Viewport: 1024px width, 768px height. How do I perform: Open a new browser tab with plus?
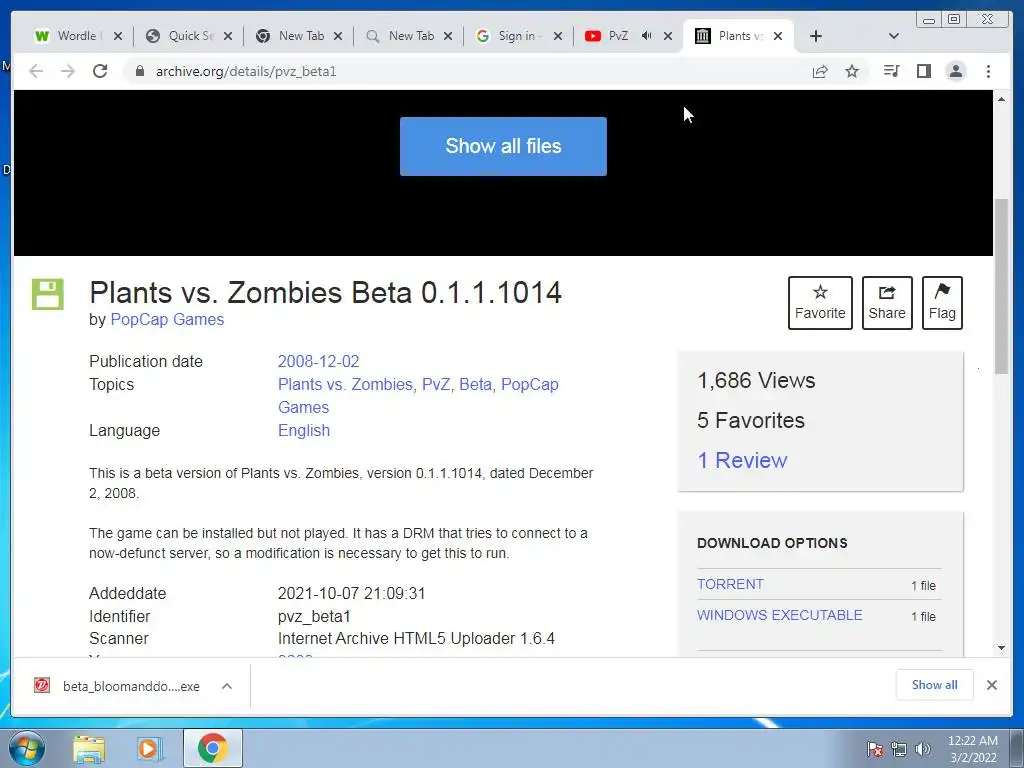(816, 36)
